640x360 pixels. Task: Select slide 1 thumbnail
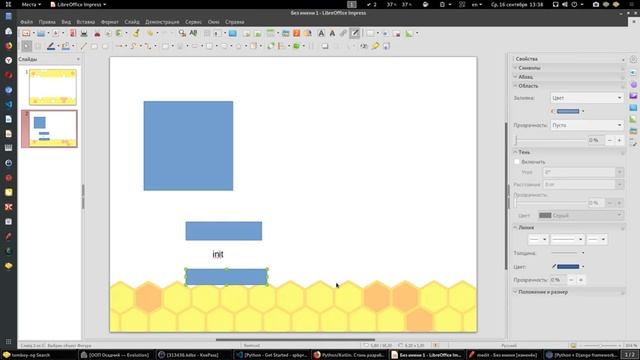click(x=53, y=87)
